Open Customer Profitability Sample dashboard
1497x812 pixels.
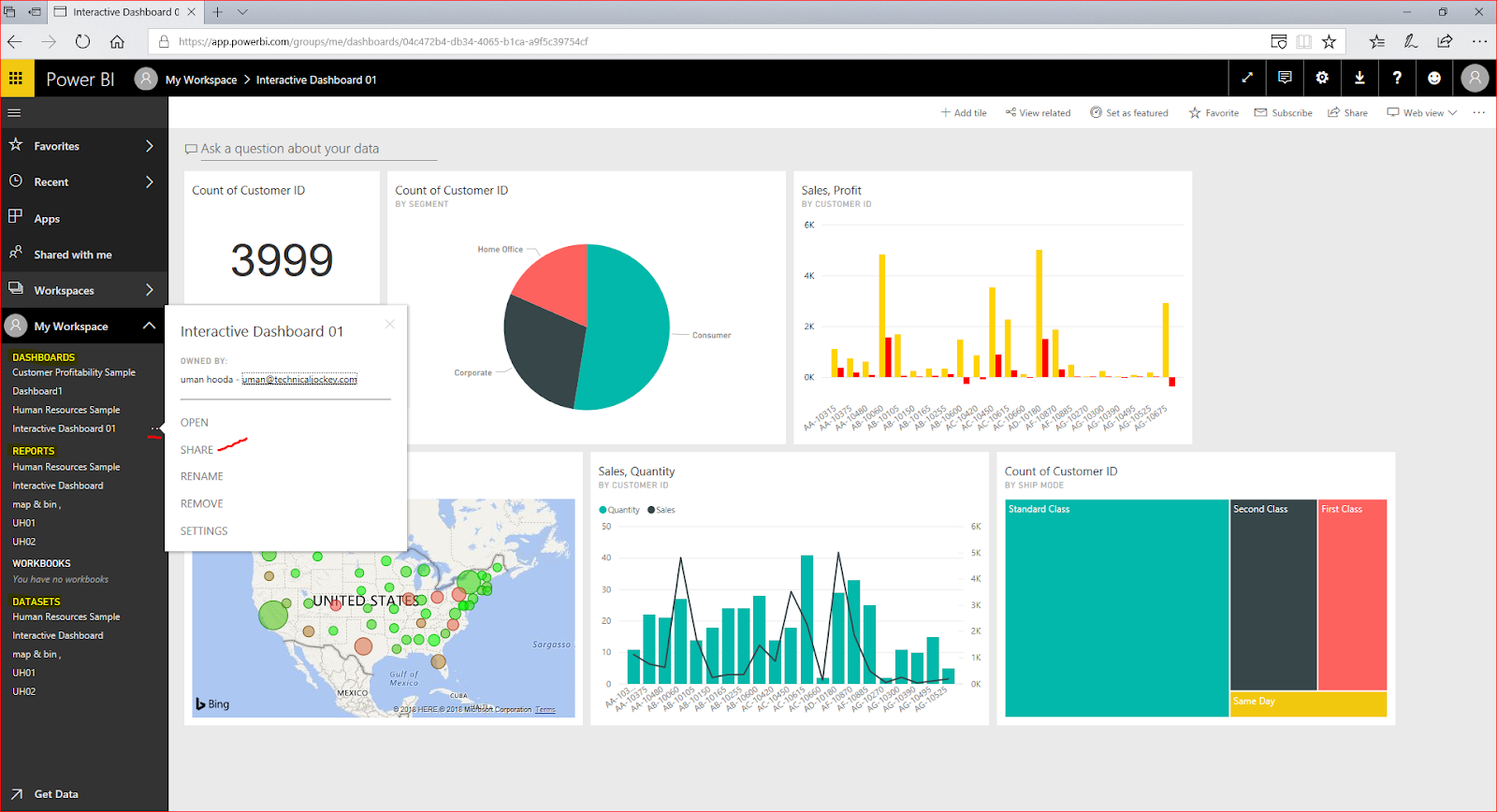[x=74, y=372]
